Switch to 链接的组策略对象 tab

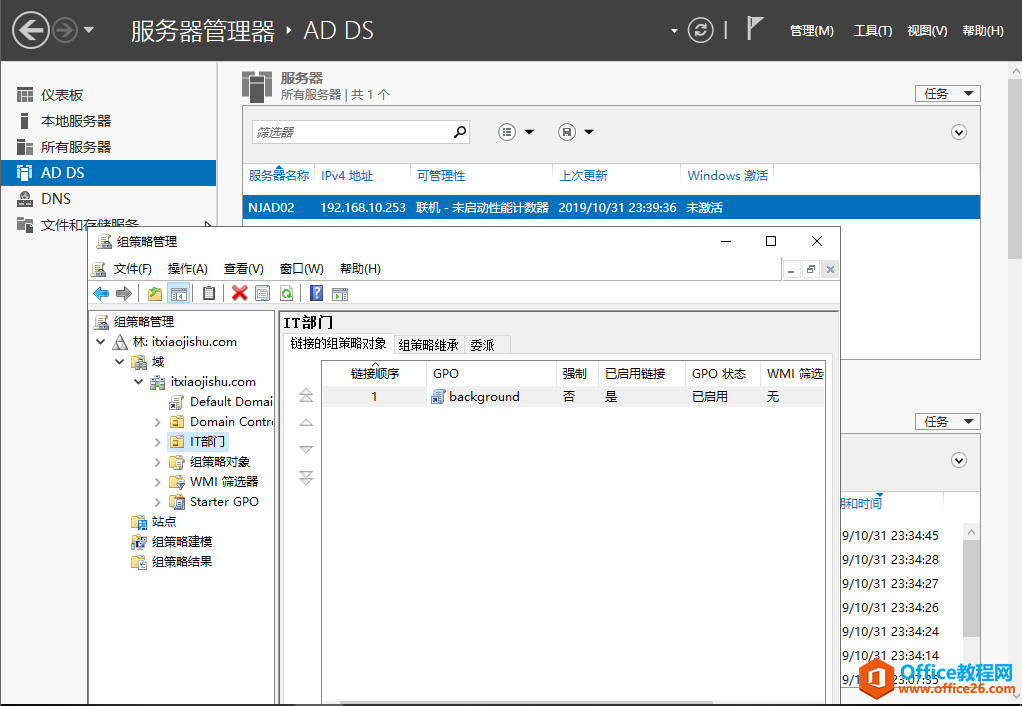click(339, 344)
